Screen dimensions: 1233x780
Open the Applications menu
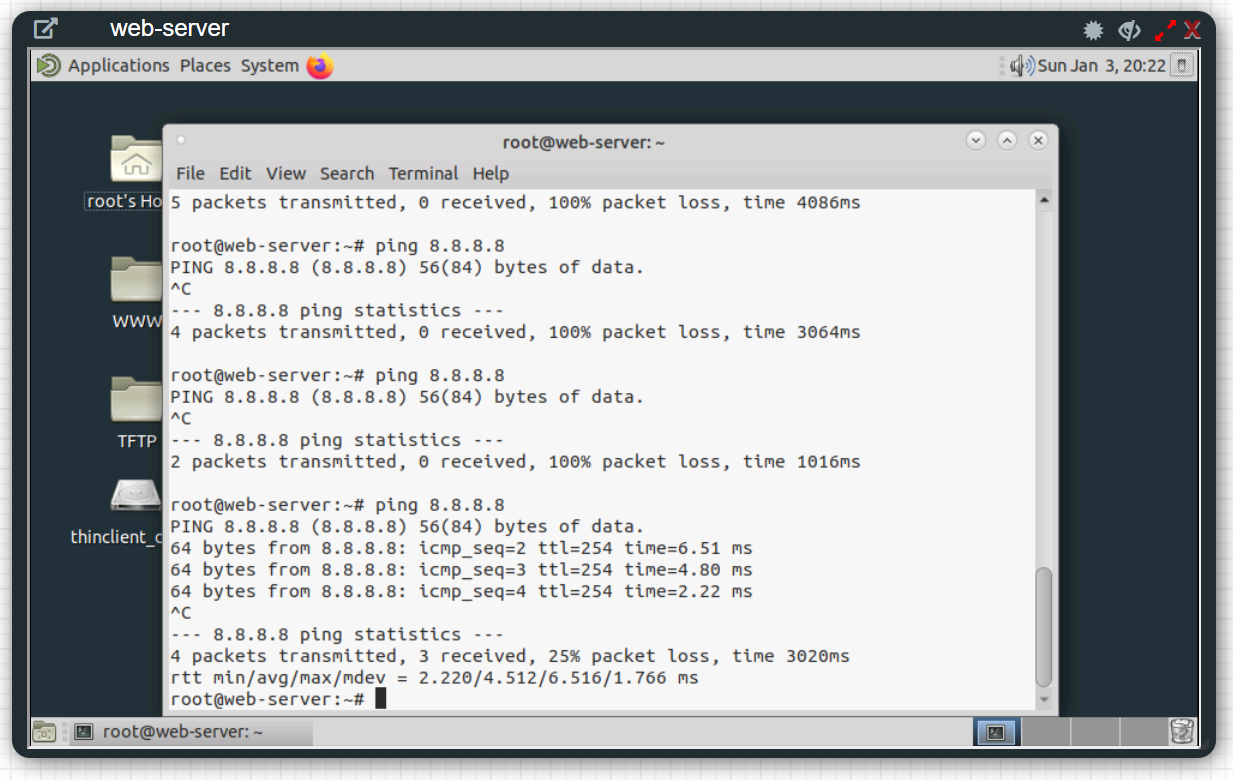(x=118, y=66)
